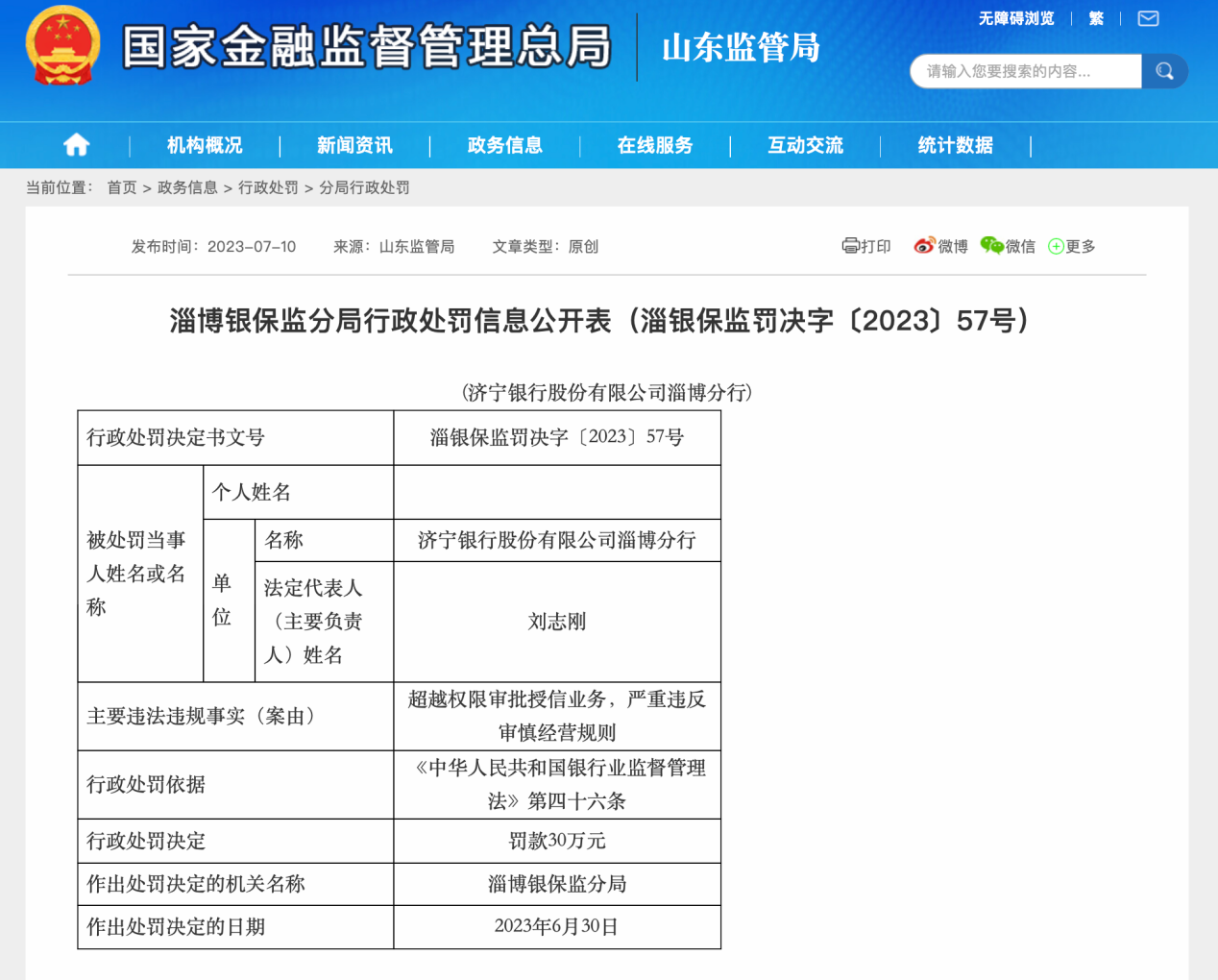Click the date 2023年6月30日
Viewport: 1218px width, 980px height.
pyautogui.click(x=557, y=927)
